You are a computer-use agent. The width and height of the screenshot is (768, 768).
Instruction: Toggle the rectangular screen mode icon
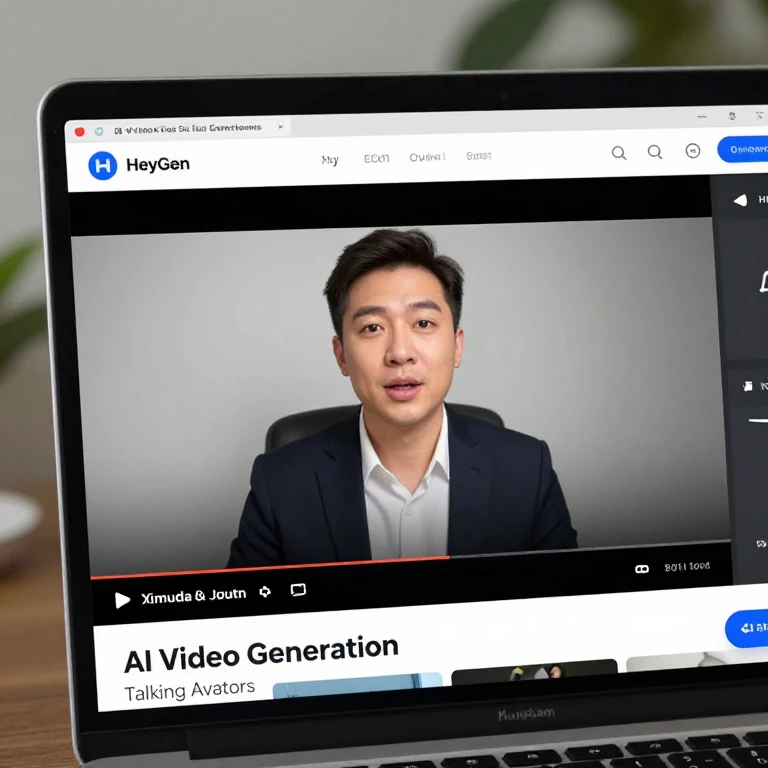(298, 590)
